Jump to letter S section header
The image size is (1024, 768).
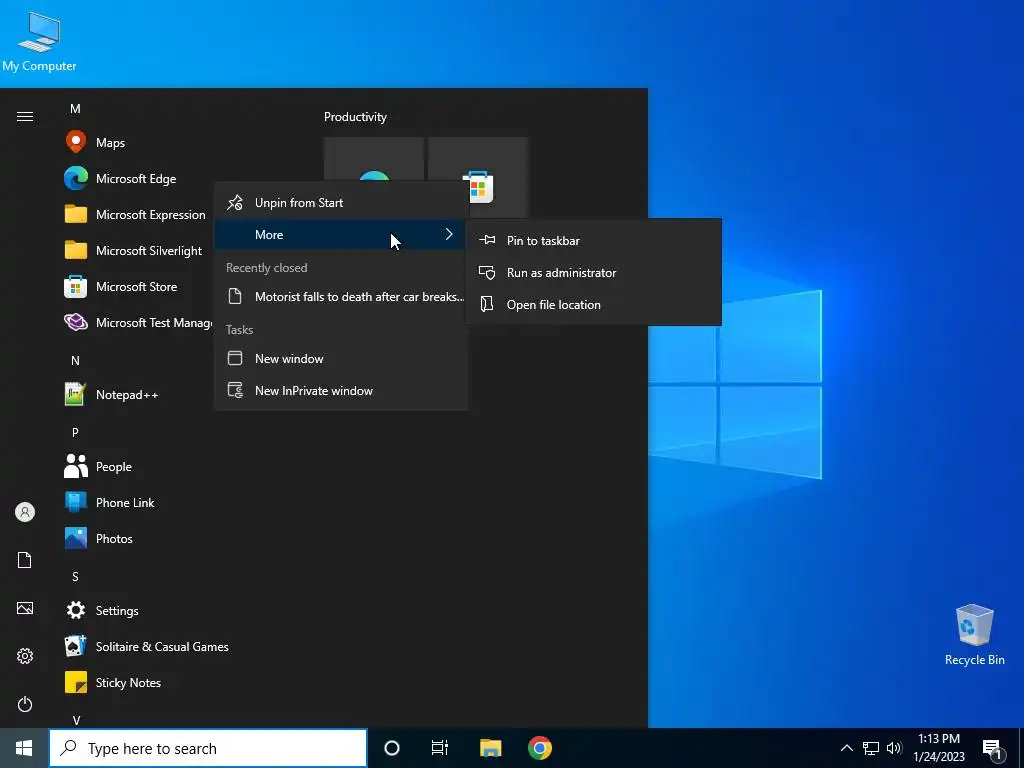[75, 577]
